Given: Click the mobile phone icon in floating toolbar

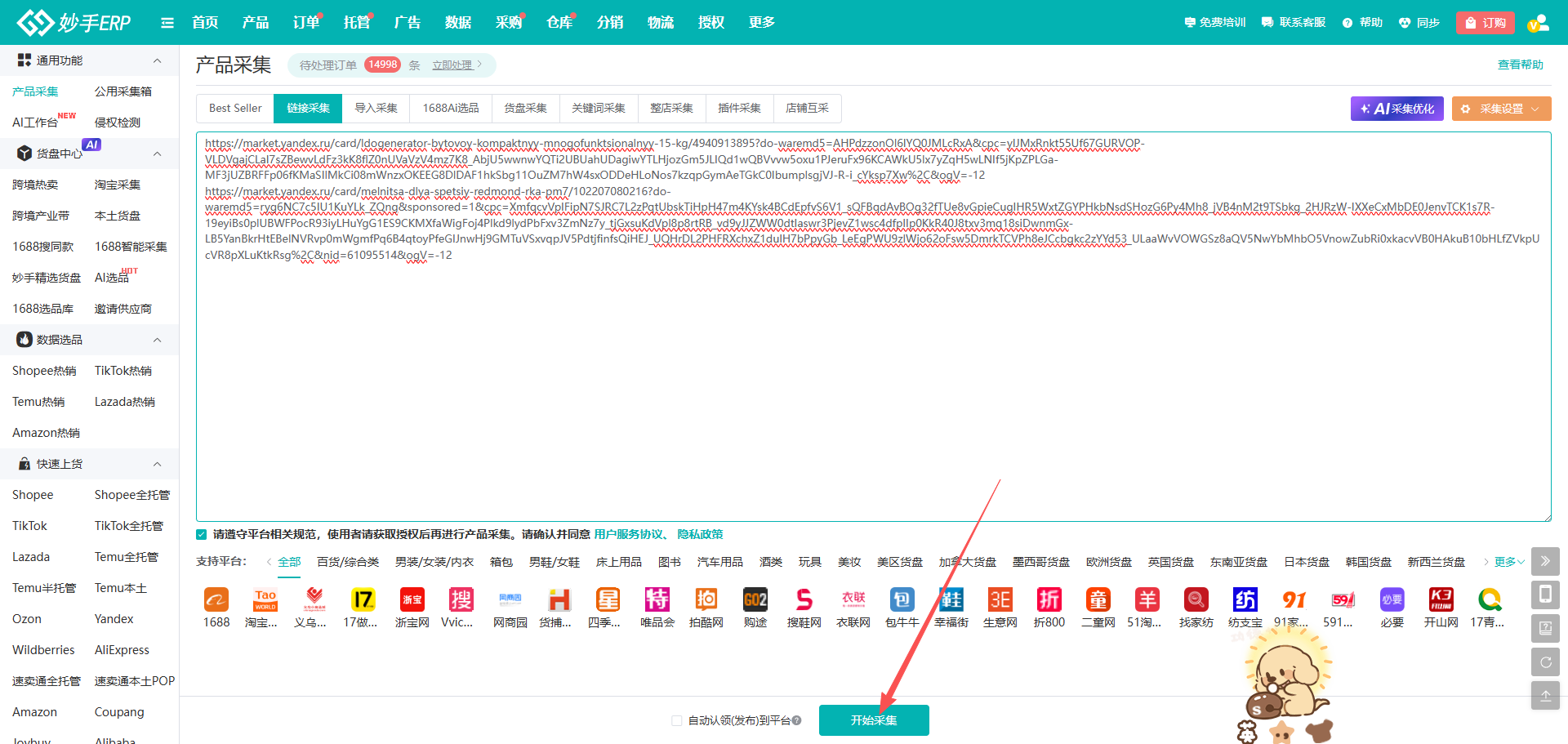Looking at the screenshot, I should coord(1545,595).
